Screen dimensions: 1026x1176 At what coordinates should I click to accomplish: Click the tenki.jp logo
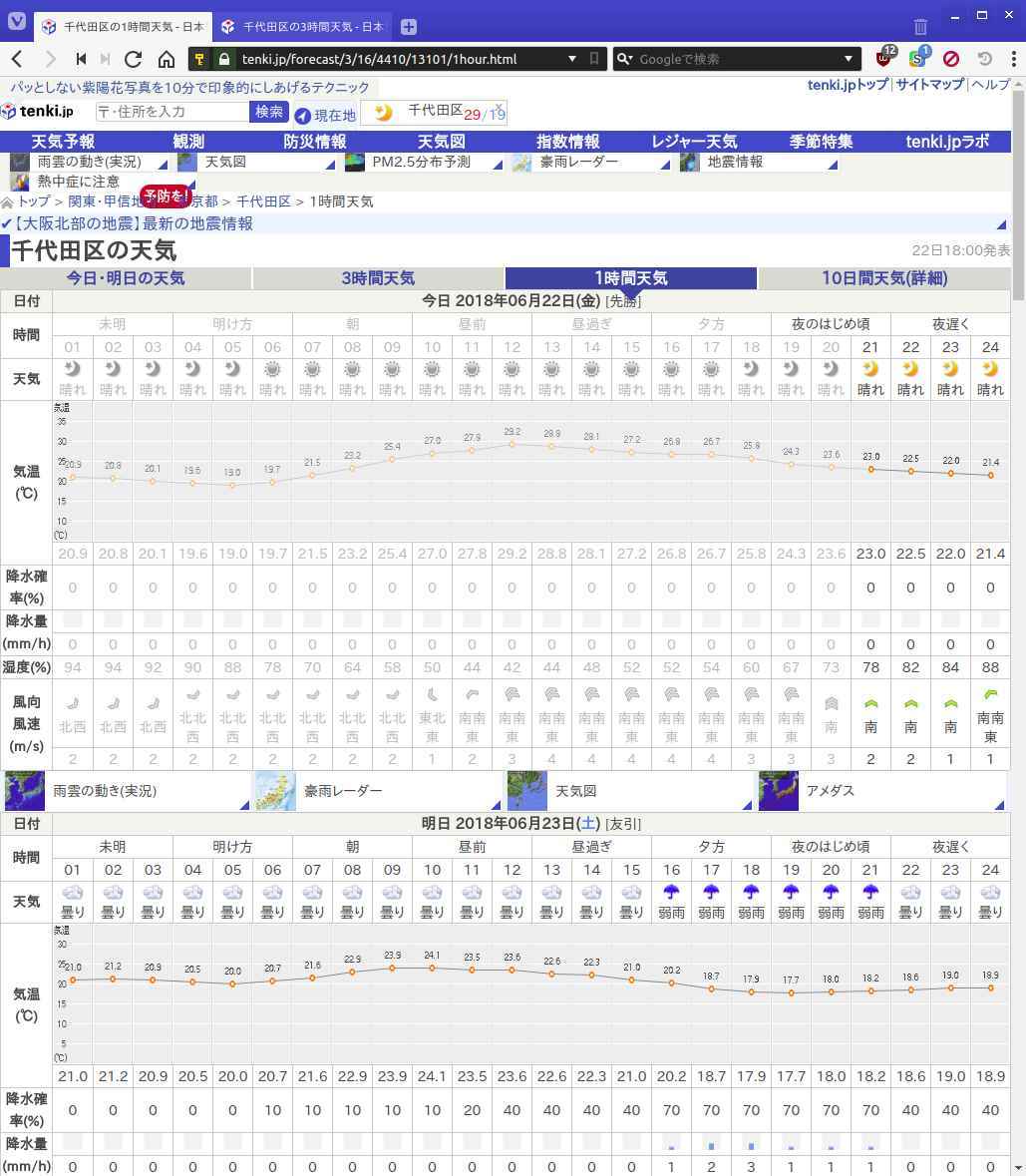(38, 111)
